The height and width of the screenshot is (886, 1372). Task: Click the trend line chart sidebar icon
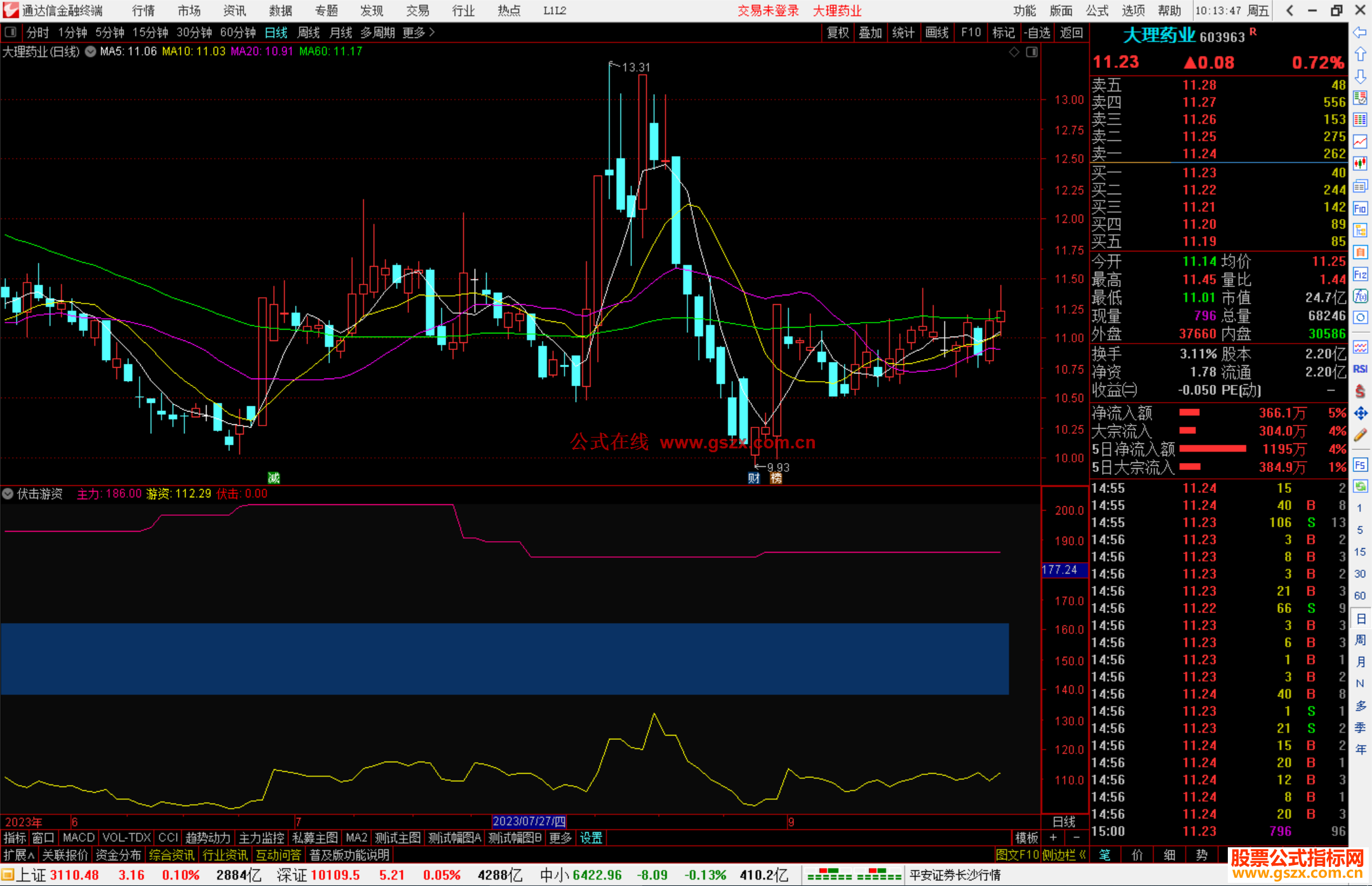(1360, 142)
